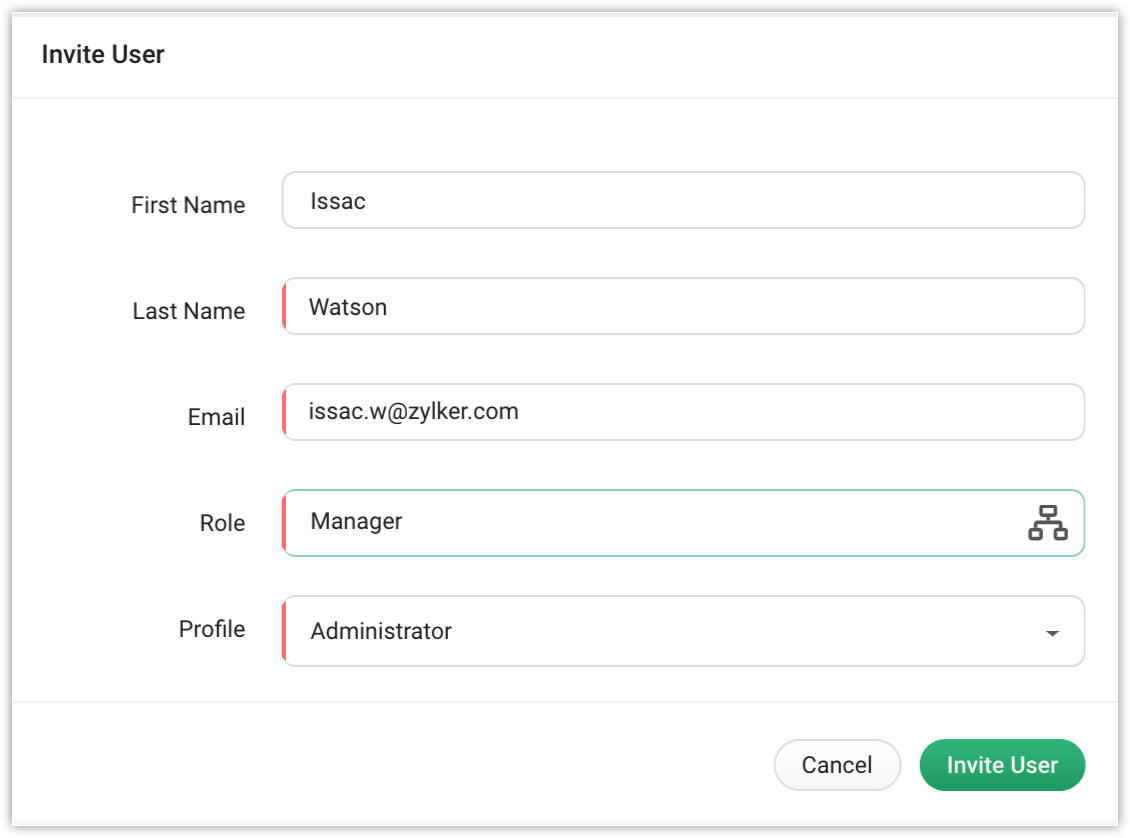Viewport: 1130px width, 838px height.
Task: Click the role hierarchy icon
Action: tap(1047, 523)
